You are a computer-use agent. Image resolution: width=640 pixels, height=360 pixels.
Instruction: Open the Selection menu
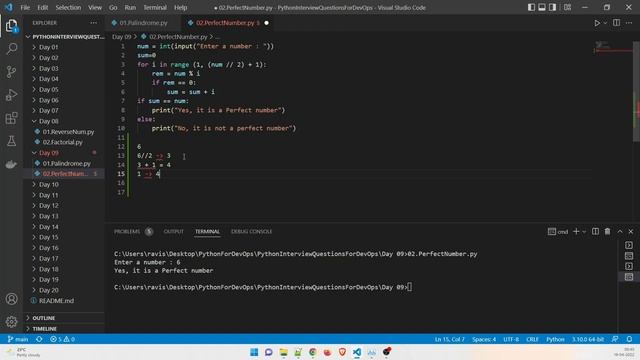click(68, 7)
